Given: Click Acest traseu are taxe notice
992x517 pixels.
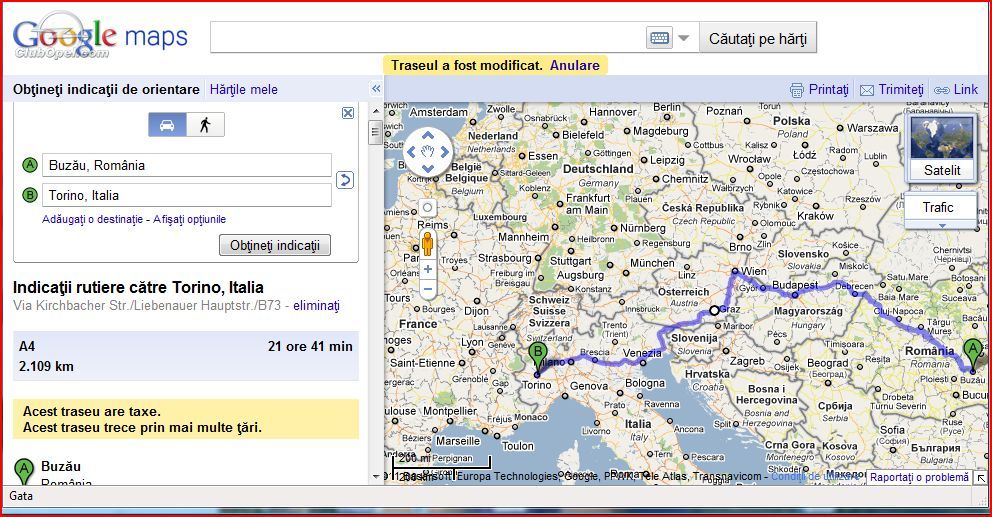Looking at the screenshot, I should (x=92, y=411).
